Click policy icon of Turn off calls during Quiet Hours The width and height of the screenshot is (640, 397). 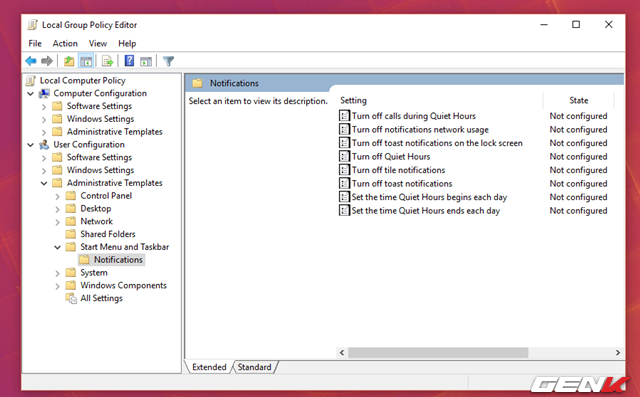344,116
